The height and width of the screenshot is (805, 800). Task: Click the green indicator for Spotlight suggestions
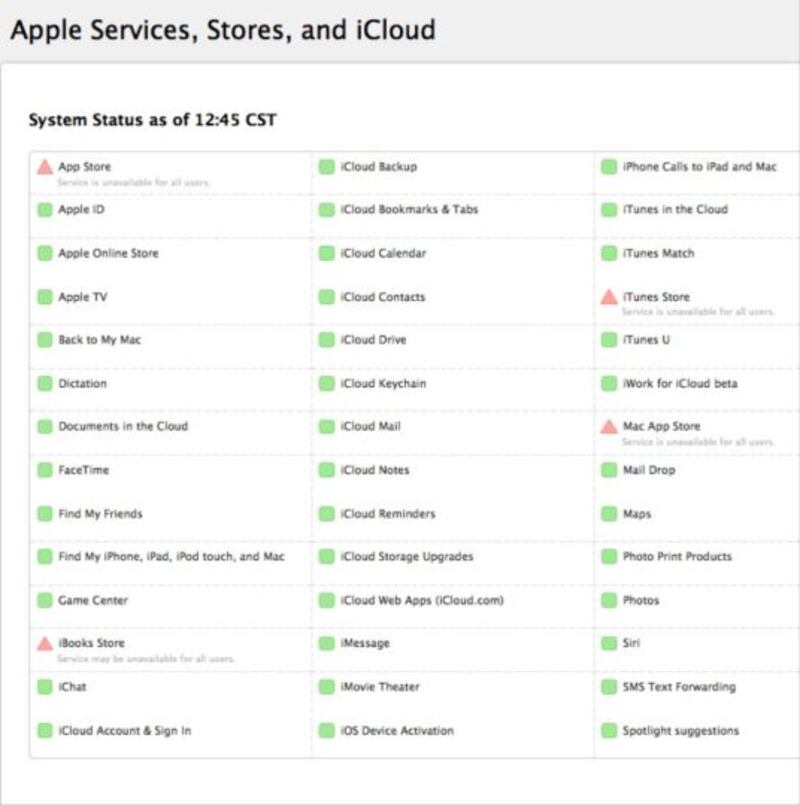[609, 731]
